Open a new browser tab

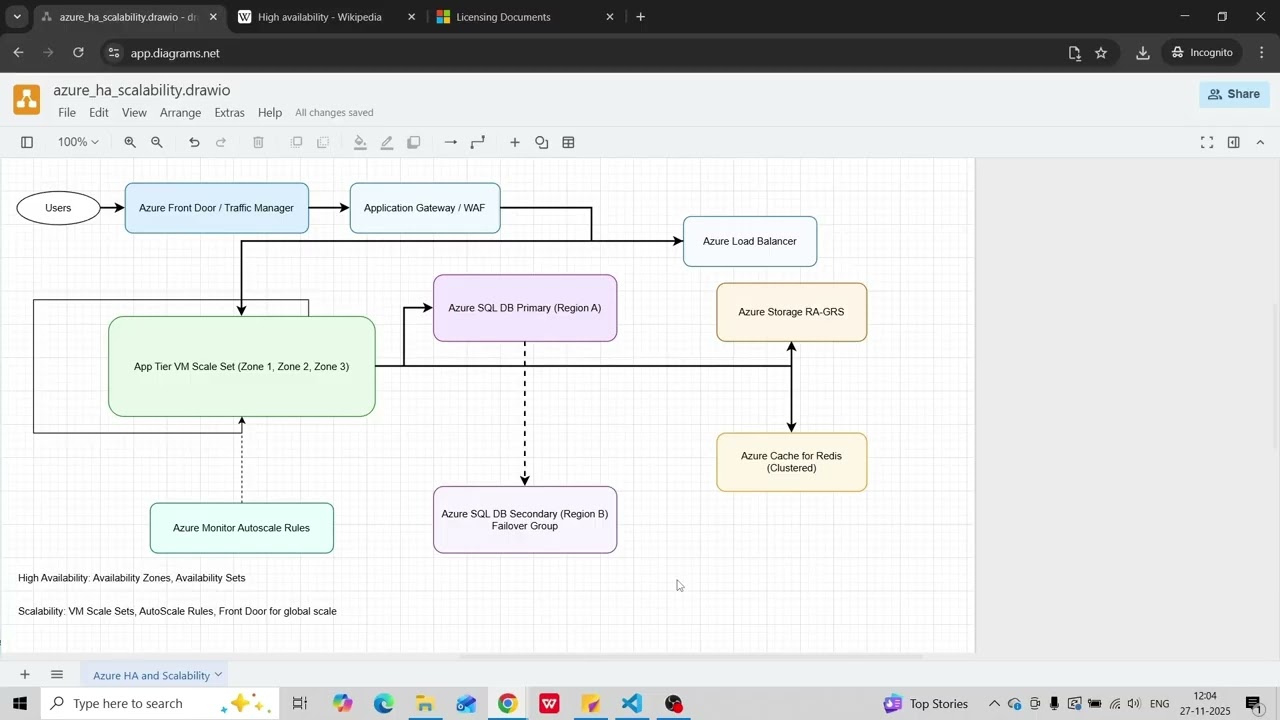click(x=640, y=17)
